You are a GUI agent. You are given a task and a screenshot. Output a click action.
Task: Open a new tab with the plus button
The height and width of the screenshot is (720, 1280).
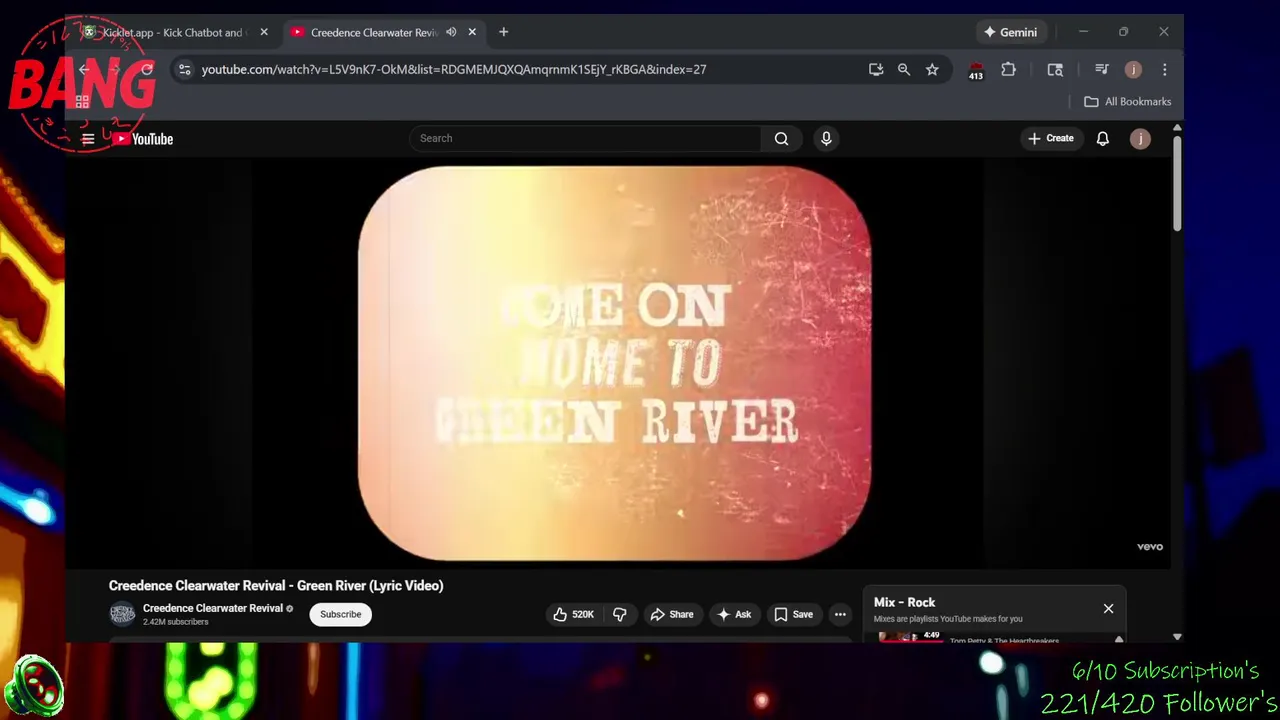click(x=503, y=32)
